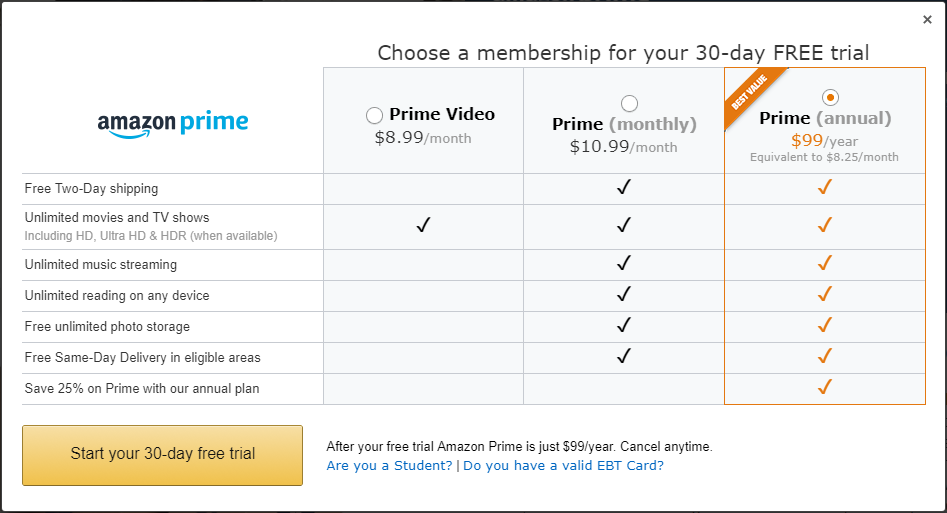Screen dimensions: 947x513
Task: Close the membership dialog with X
Action: pyautogui.click(x=927, y=20)
